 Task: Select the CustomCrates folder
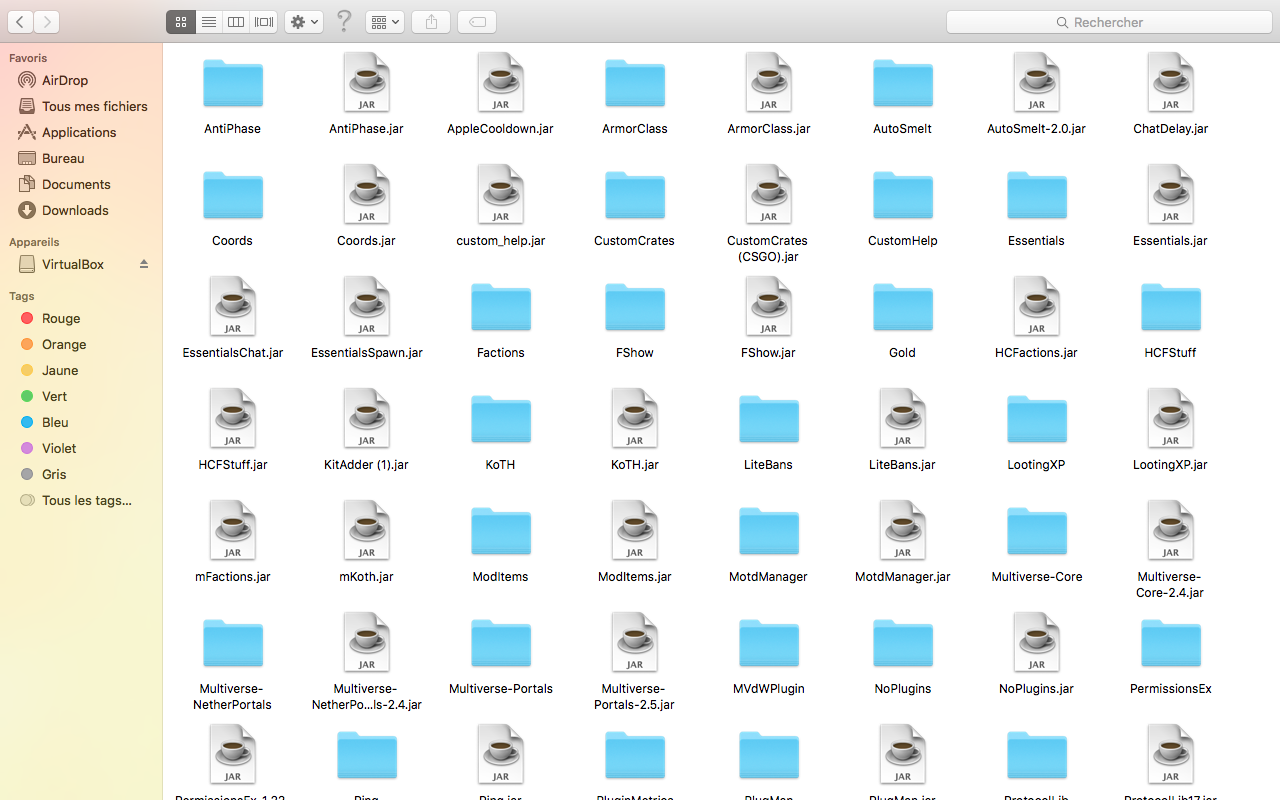coord(635,196)
